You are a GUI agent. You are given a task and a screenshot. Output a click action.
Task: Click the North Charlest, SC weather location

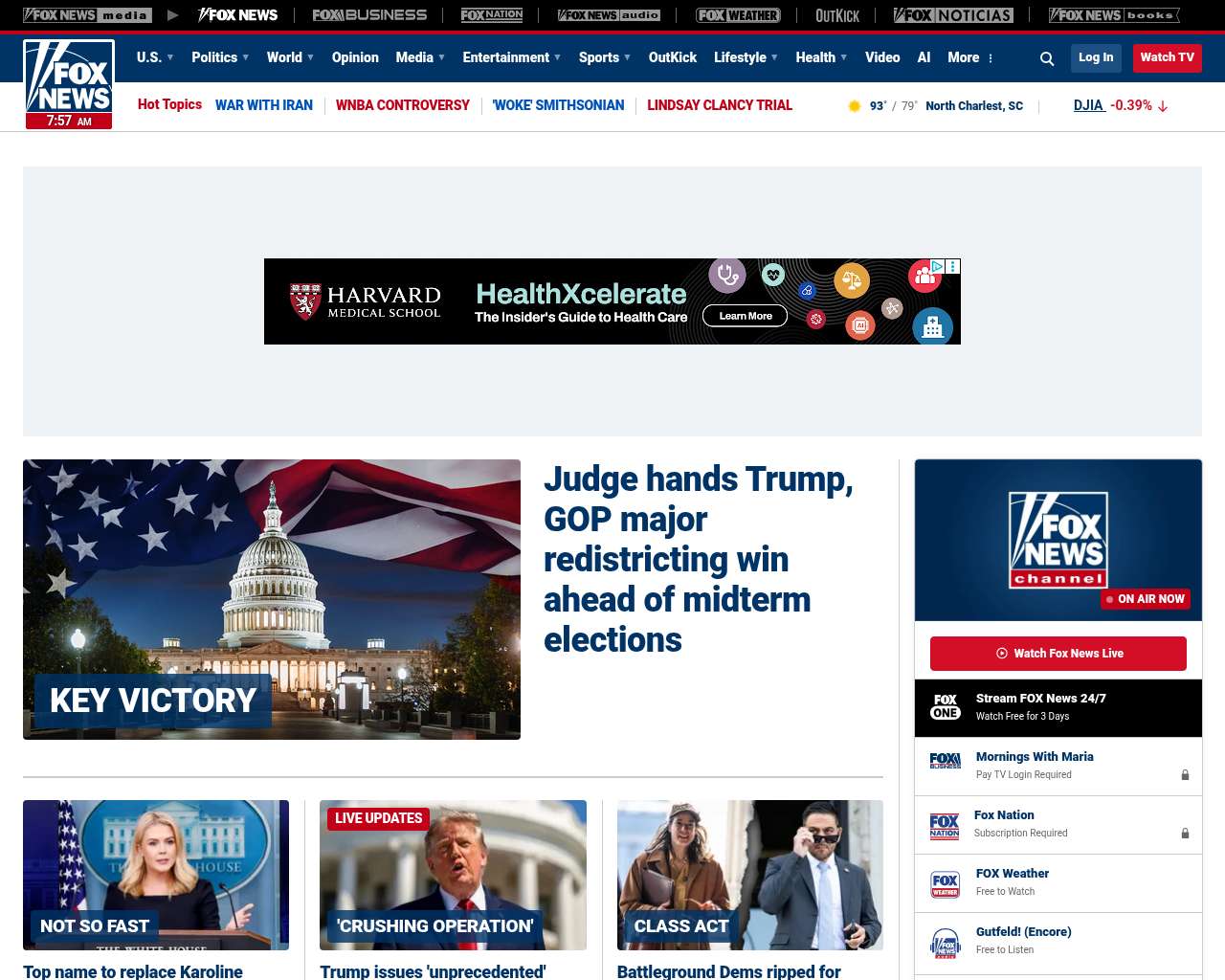pyautogui.click(x=974, y=106)
